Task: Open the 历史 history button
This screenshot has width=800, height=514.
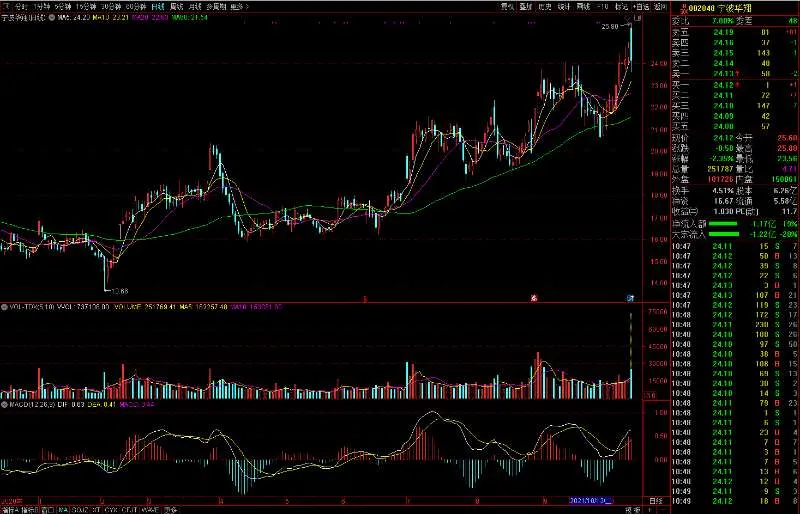Action: (545, 7)
